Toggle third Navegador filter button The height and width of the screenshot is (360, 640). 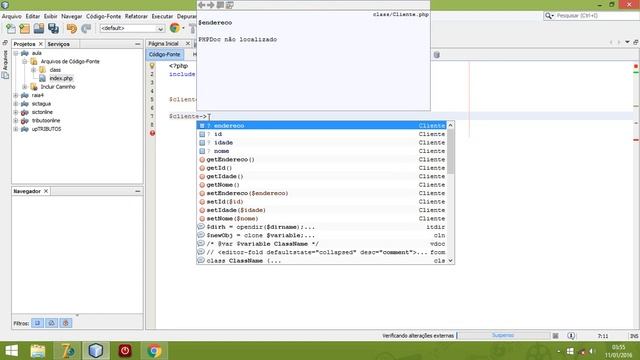coord(66,323)
